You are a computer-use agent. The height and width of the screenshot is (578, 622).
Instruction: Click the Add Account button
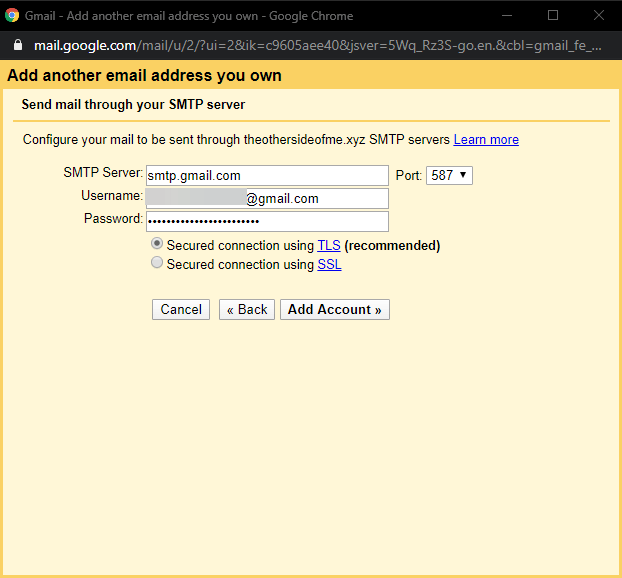[x=335, y=309]
